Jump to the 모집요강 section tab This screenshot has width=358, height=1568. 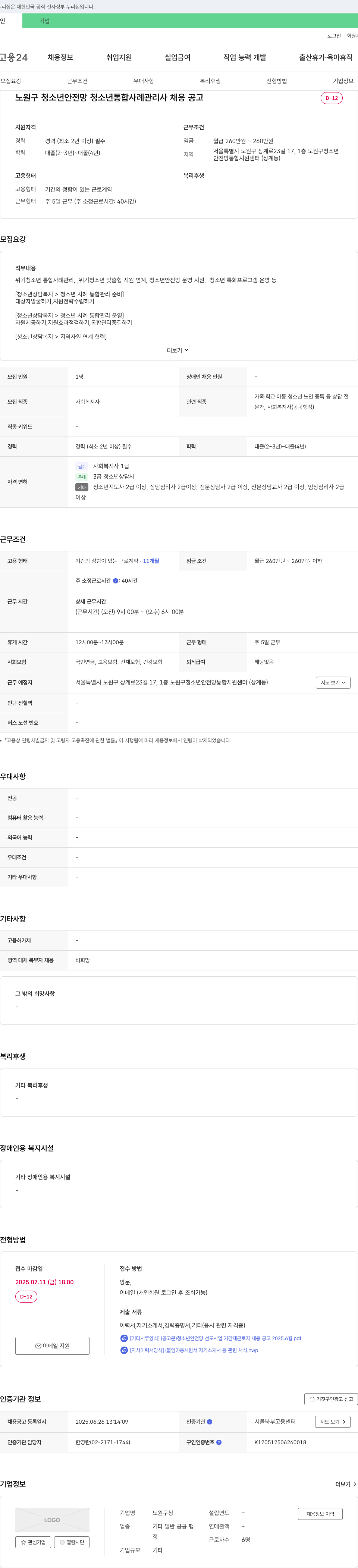click(11, 81)
